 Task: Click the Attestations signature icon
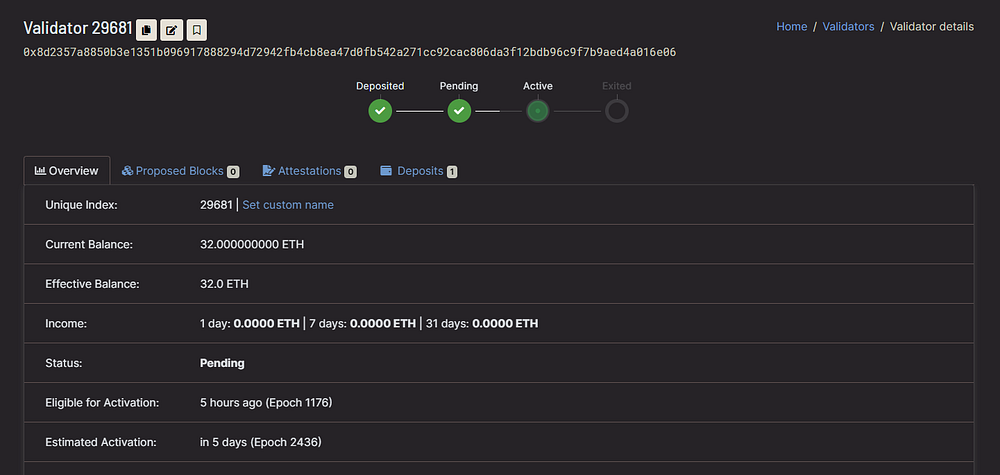[x=268, y=171]
